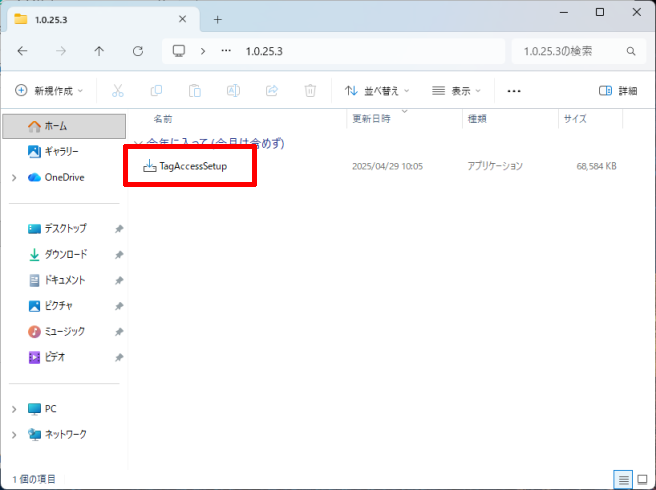Switch to details list view icon
The image size is (656, 490).
click(620, 479)
